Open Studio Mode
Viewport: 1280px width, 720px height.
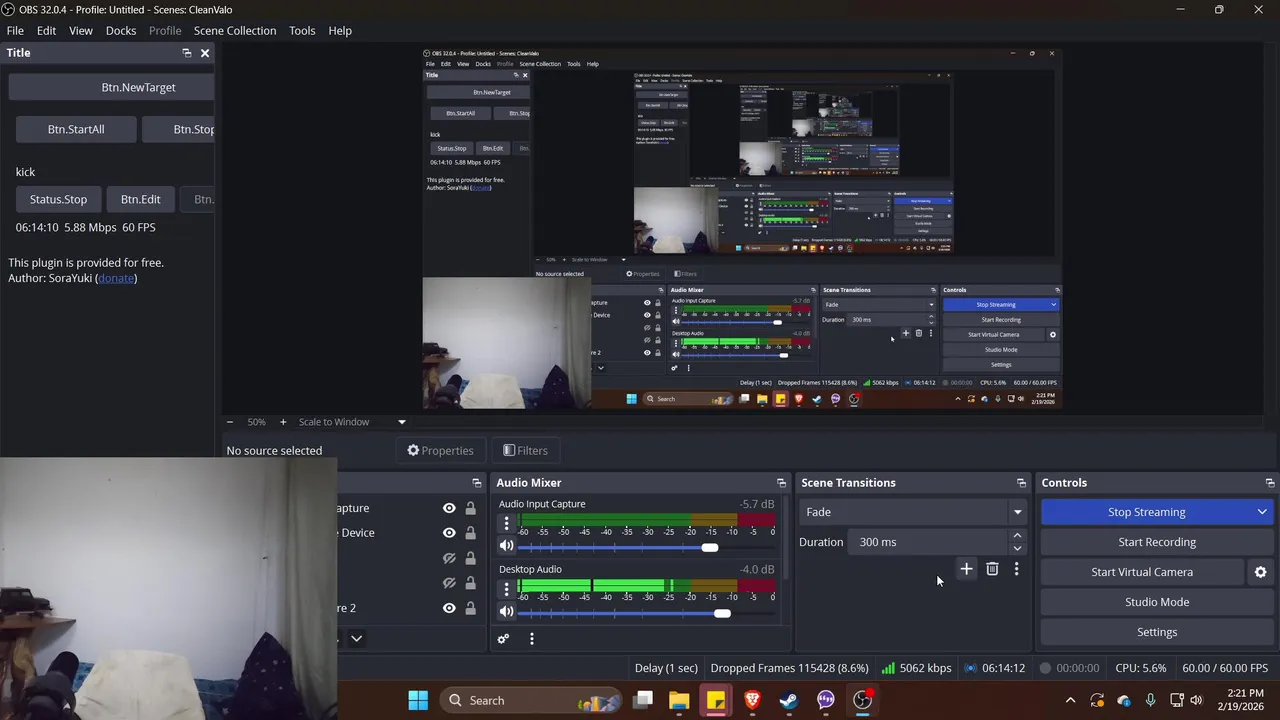(x=1157, y=602)
